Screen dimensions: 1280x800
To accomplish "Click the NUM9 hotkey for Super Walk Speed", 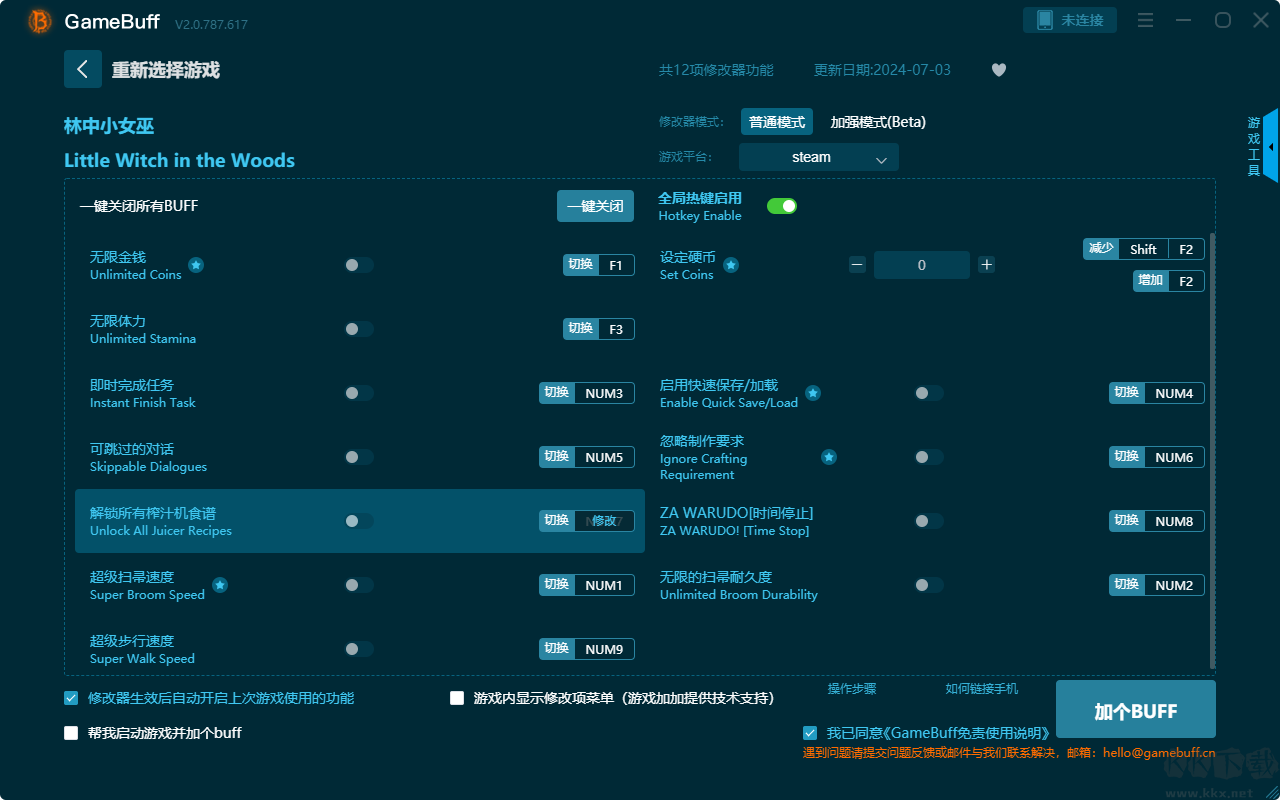I will [x=604, y=649].
